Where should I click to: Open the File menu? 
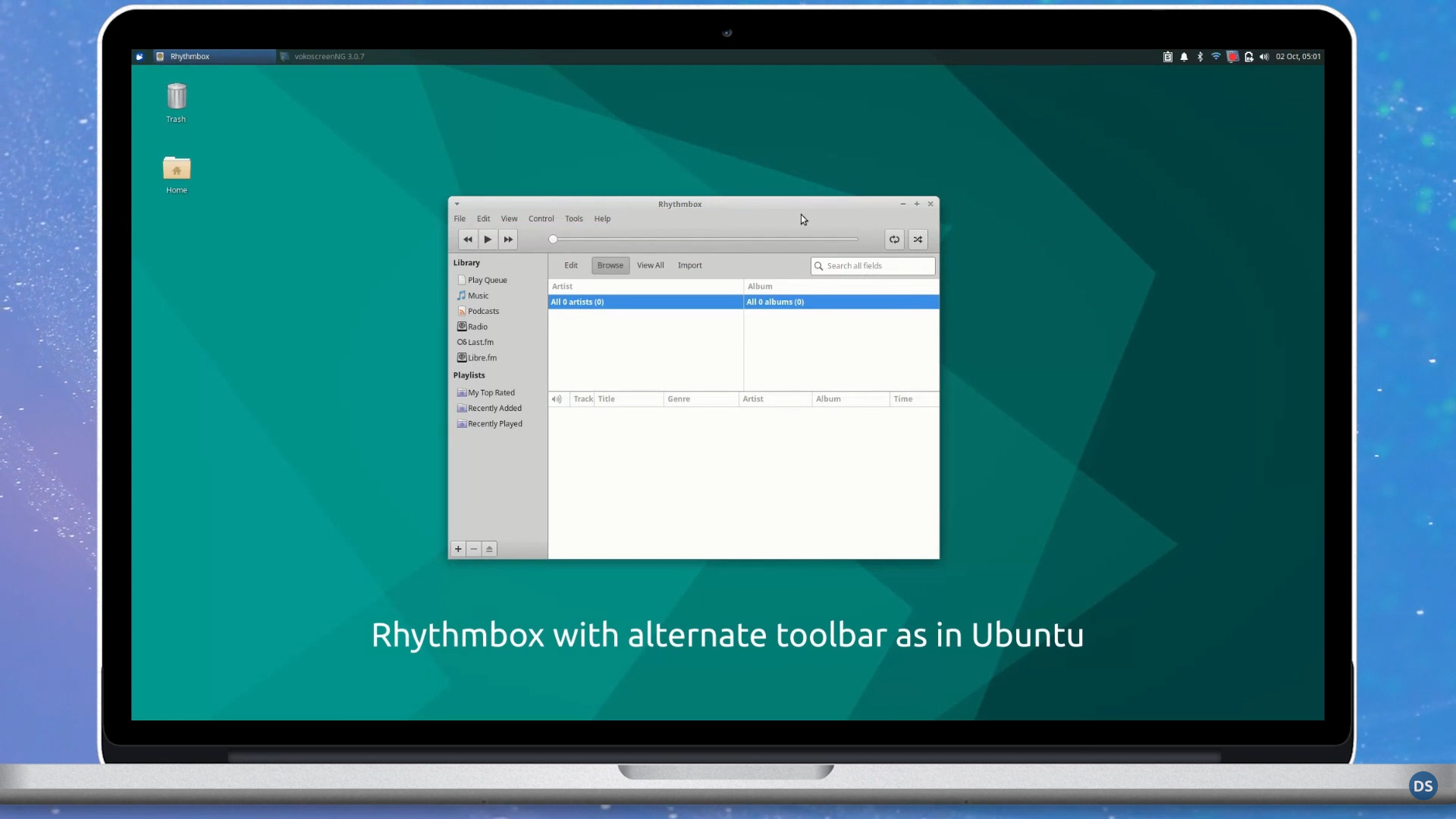(x=460, y=218)
